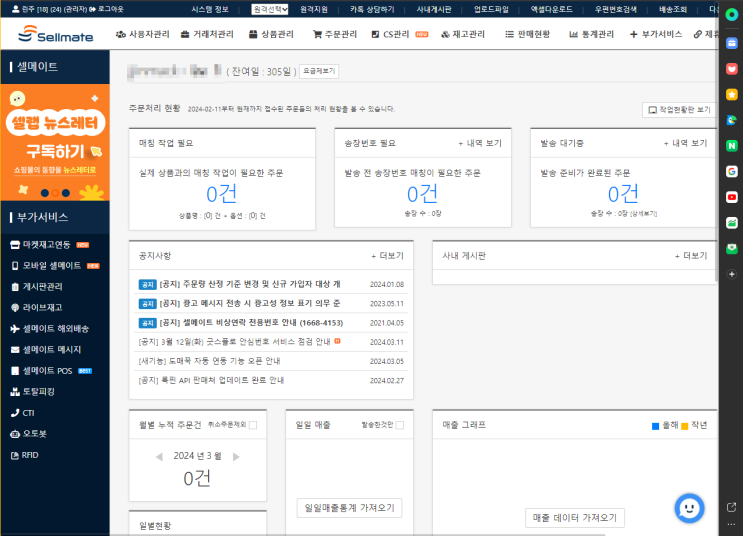The width and height of the screenshot is (743, 536).
Task: Click the 요금제보기 button
Action: 319,71
